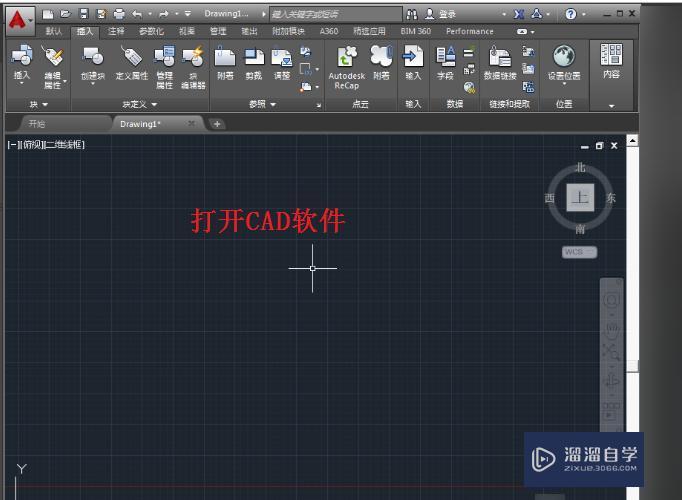The height and width of the screenshot is (500, 682).
Task: Click the update fields icon in 数据 panel
Action: 468,53
